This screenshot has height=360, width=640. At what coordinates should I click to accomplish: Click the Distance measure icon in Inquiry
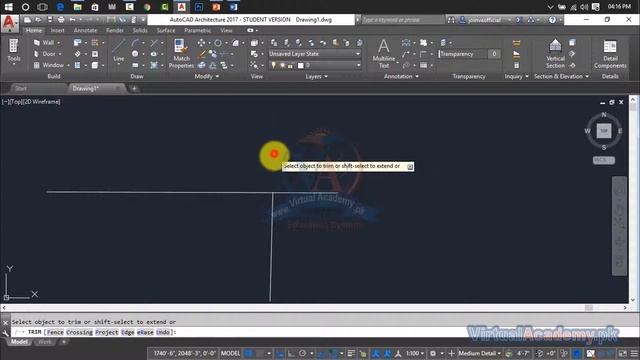[516, 43]
